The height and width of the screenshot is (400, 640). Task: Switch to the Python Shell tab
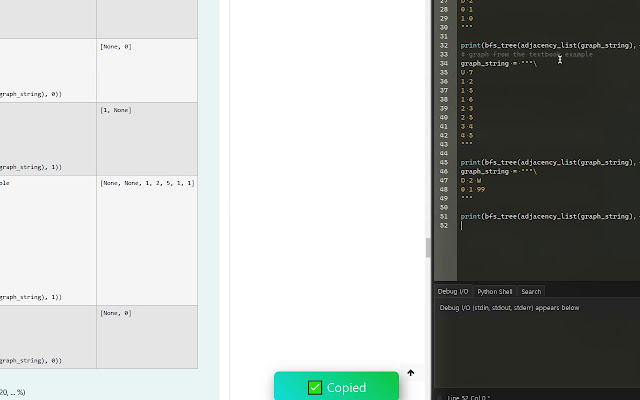coord(494,292)
